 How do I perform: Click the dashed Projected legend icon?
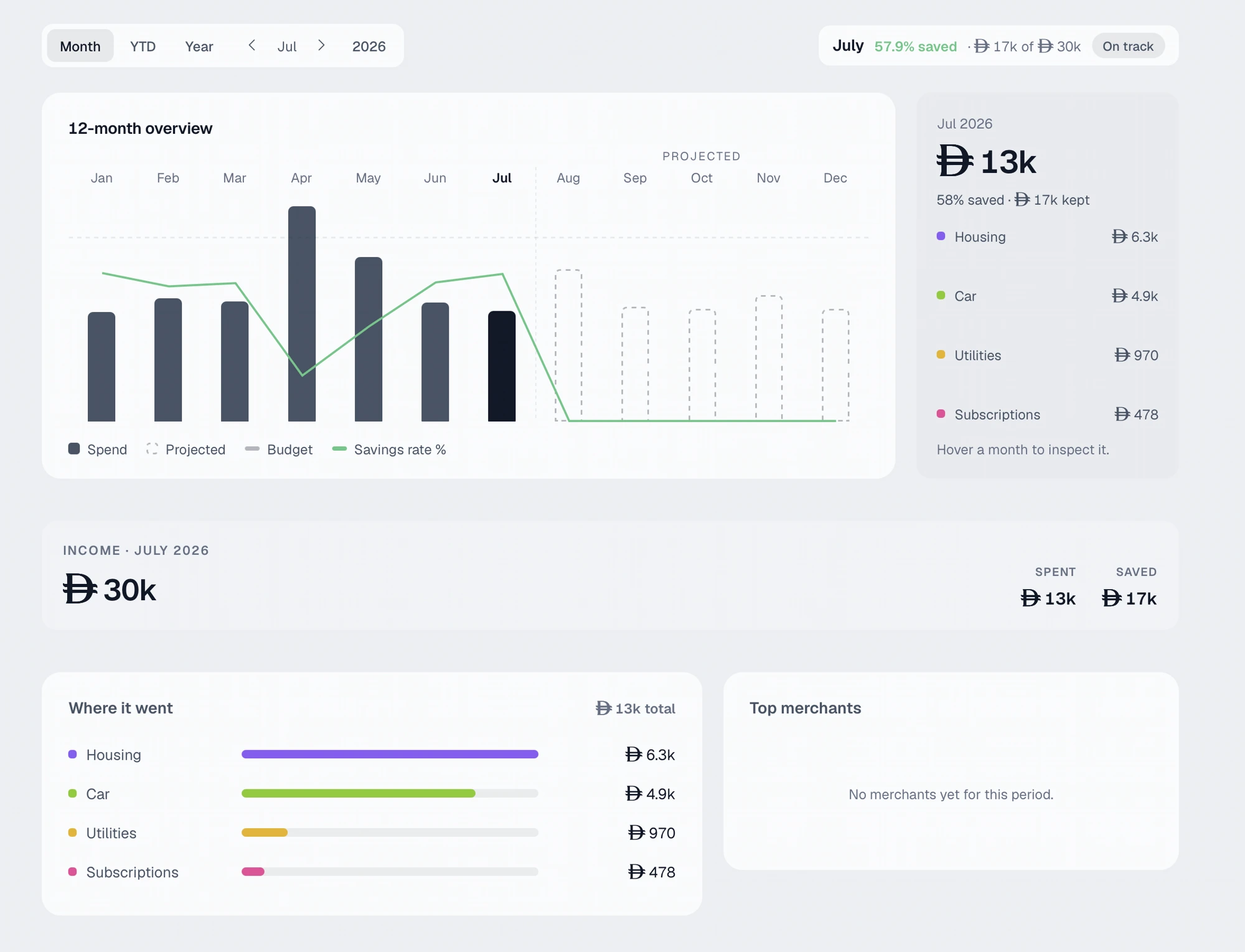(152, 449)
